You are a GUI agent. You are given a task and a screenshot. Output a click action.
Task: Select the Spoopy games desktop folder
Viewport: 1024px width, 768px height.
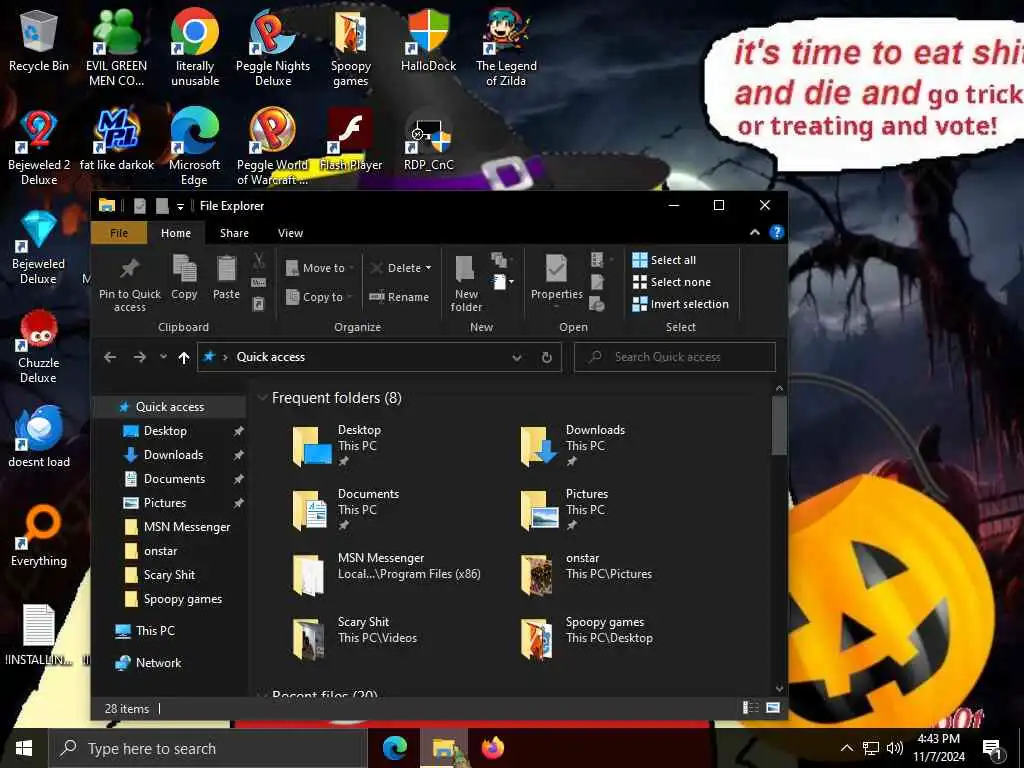(x=351, y=49)
